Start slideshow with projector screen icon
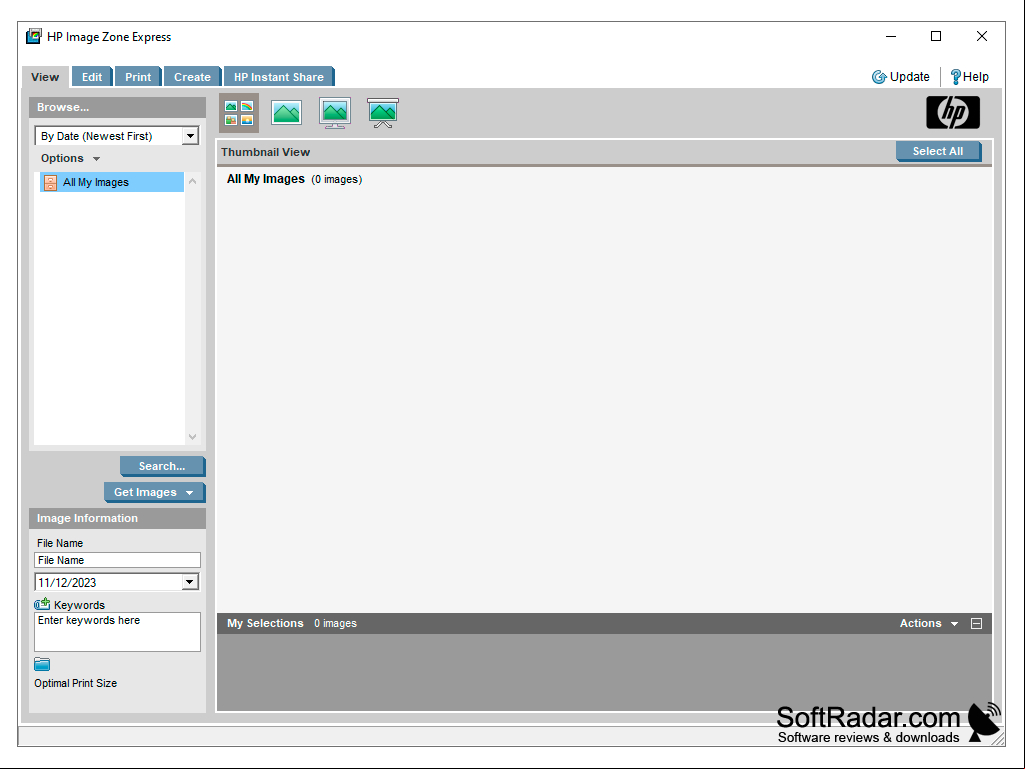Image resolution: width=1025 pixels, height=769 pixels. [383, 112]
